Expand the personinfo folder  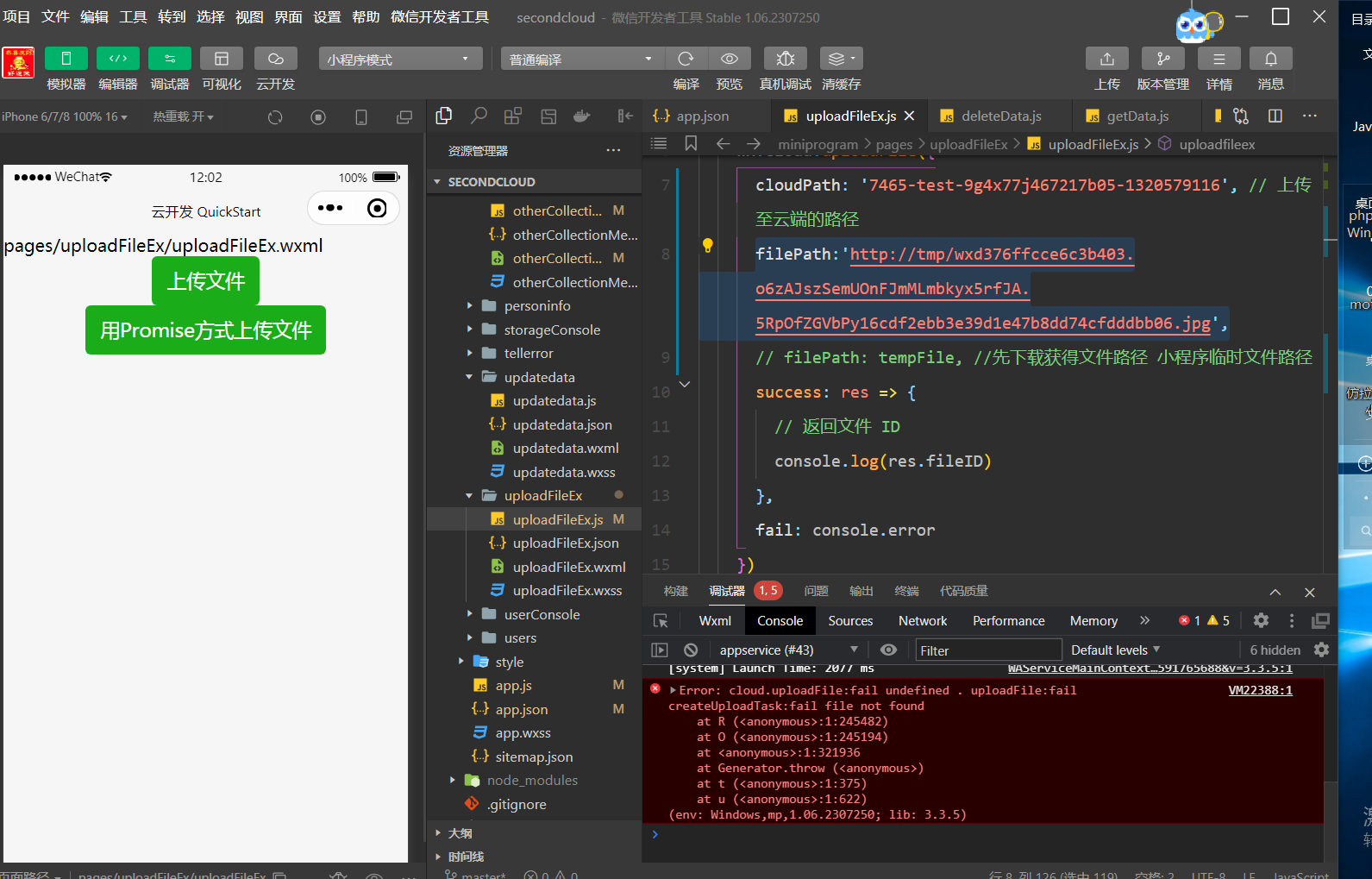pyautogui.click(x=536, y=305)
